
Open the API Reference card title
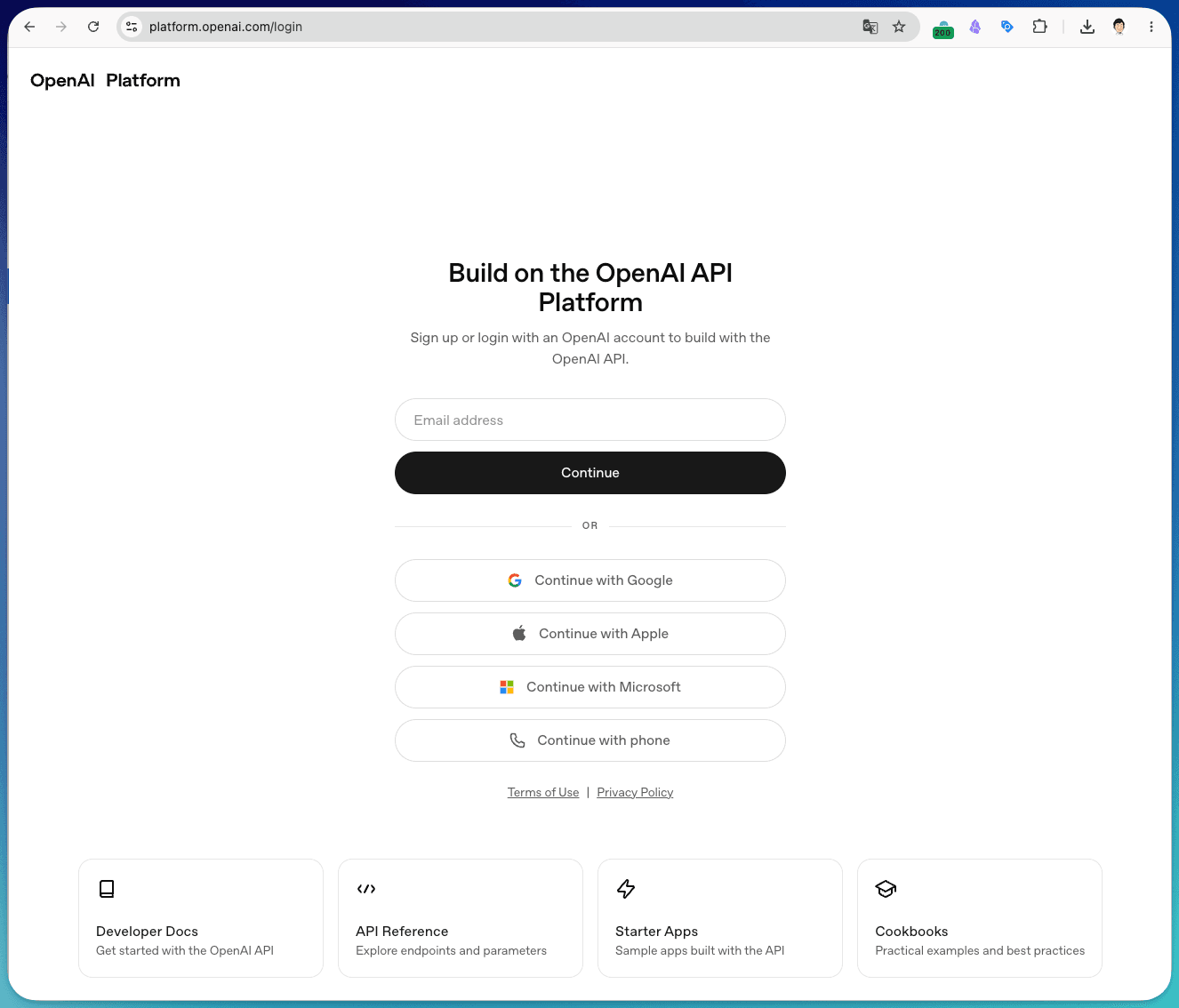[402, 931]
